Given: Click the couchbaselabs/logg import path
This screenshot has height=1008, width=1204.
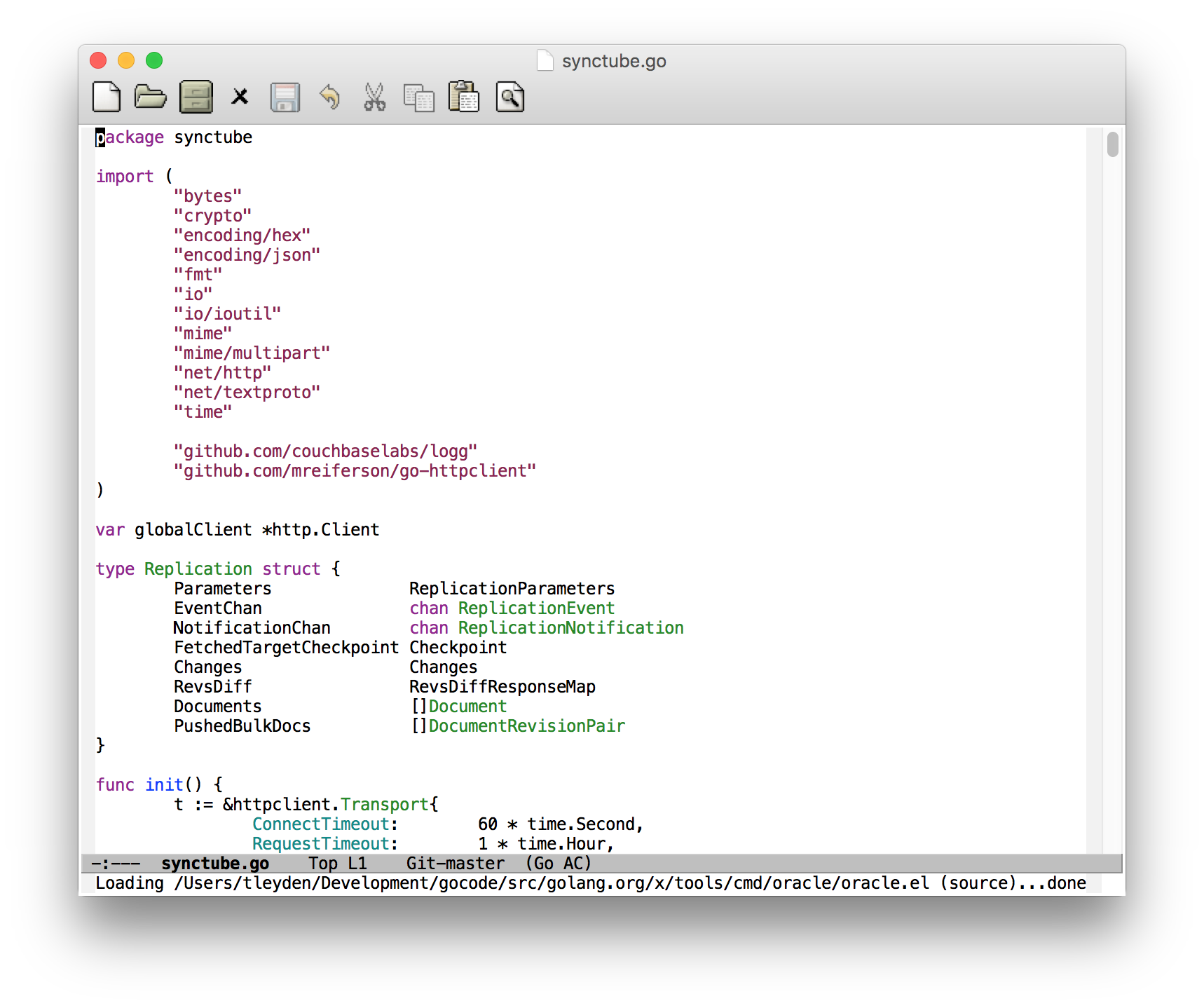Looking at the screenshot, I should coord(325,451).
